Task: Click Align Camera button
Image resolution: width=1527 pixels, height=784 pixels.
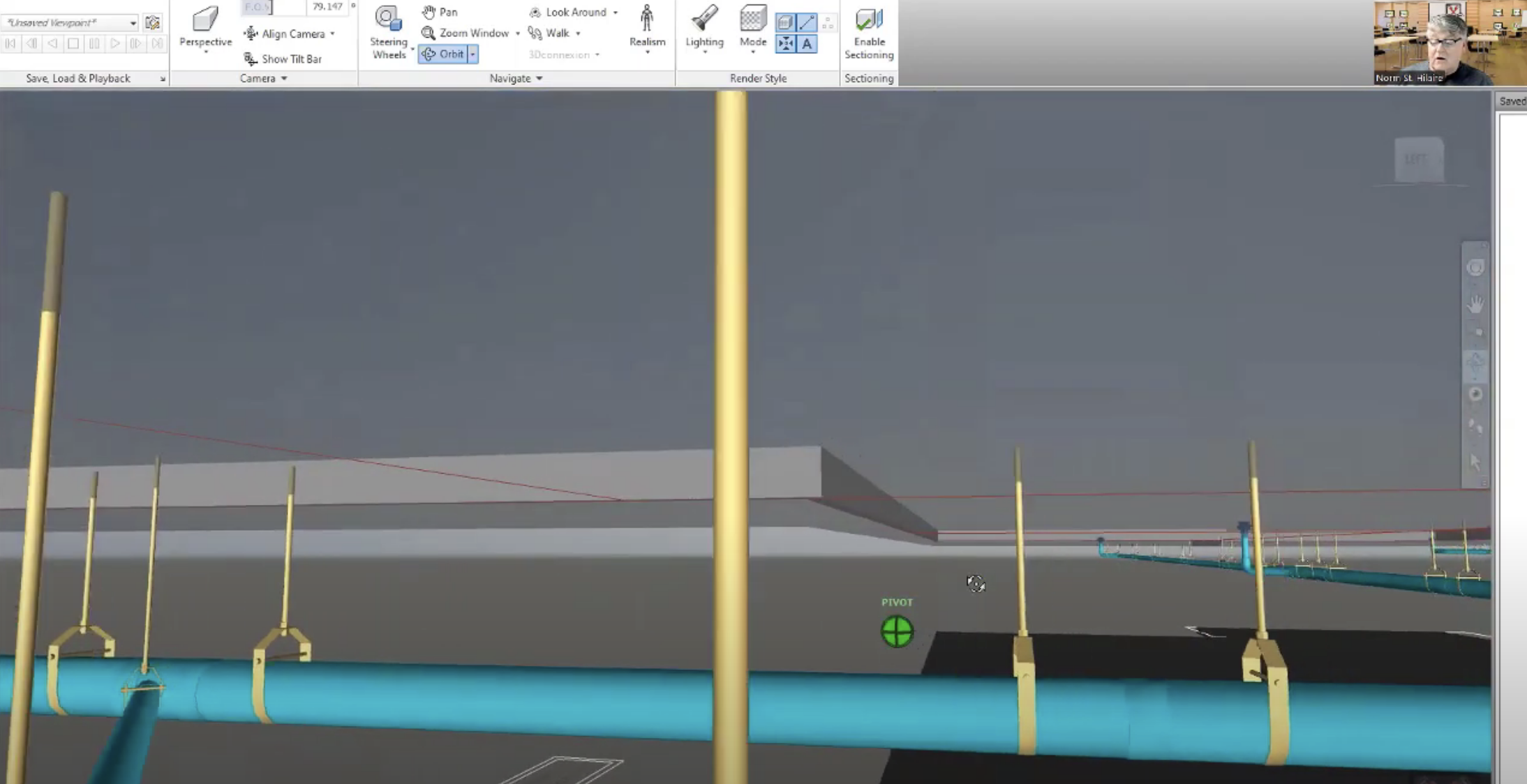Action: click(286, 33)
